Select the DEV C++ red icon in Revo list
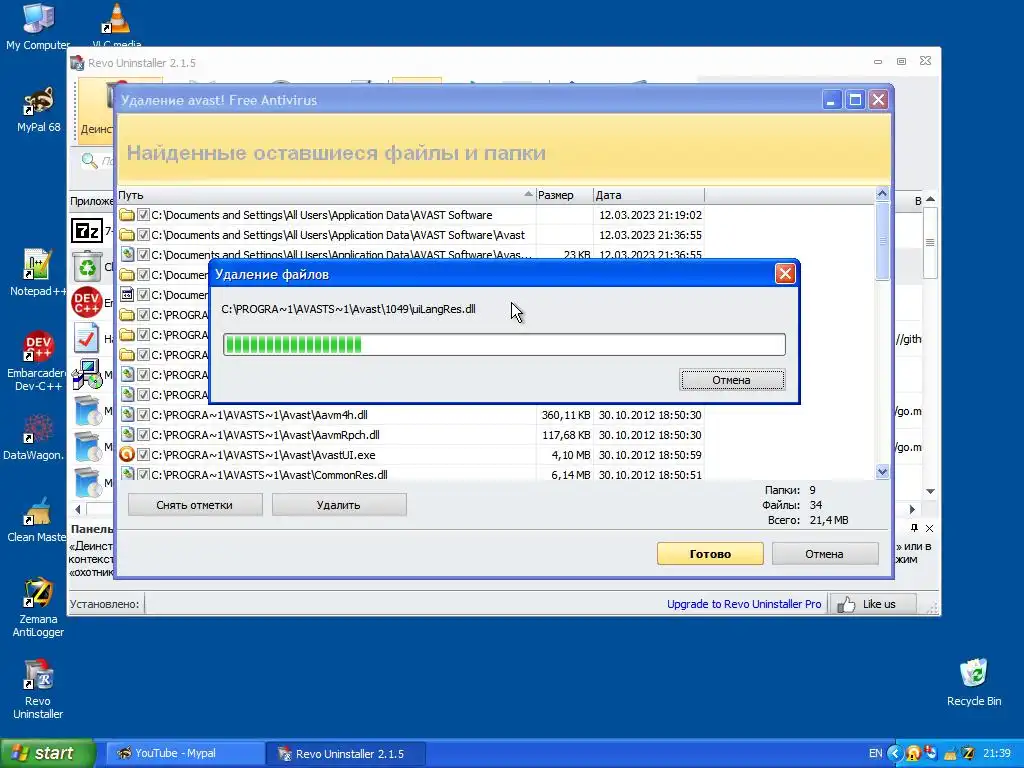 86,302
